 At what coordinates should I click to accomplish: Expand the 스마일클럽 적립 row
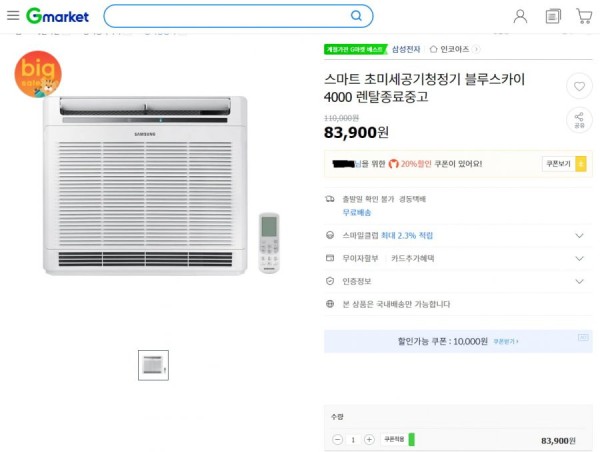pos(458,235)
